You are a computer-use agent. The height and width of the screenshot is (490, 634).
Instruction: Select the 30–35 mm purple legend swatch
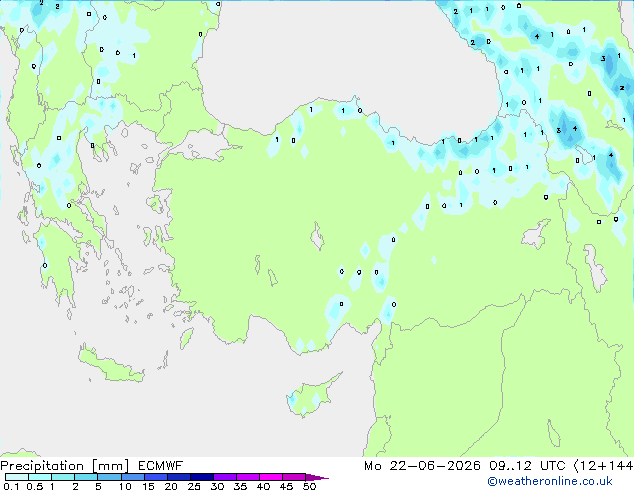225,477
